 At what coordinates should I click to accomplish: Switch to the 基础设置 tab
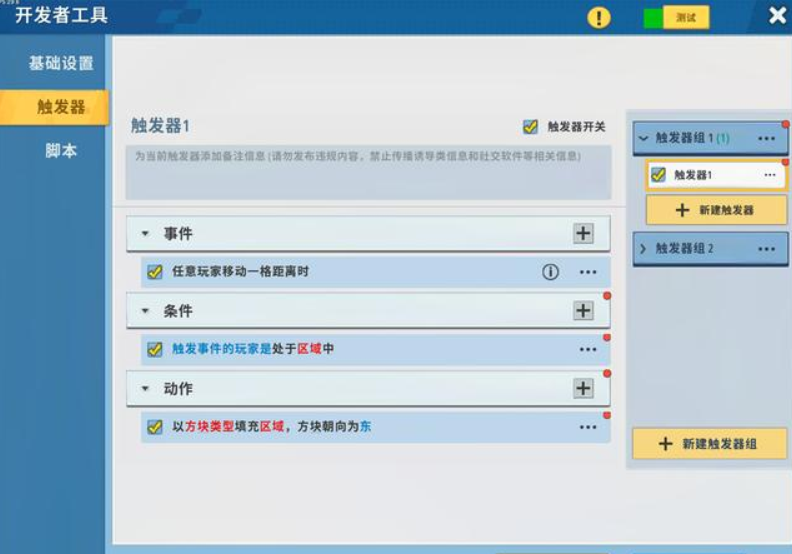point(60,63)
